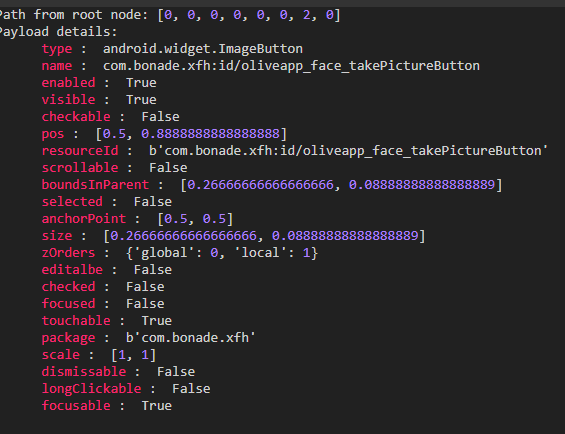
Task: Click the 'type' key label
Action: click(57, 49)
